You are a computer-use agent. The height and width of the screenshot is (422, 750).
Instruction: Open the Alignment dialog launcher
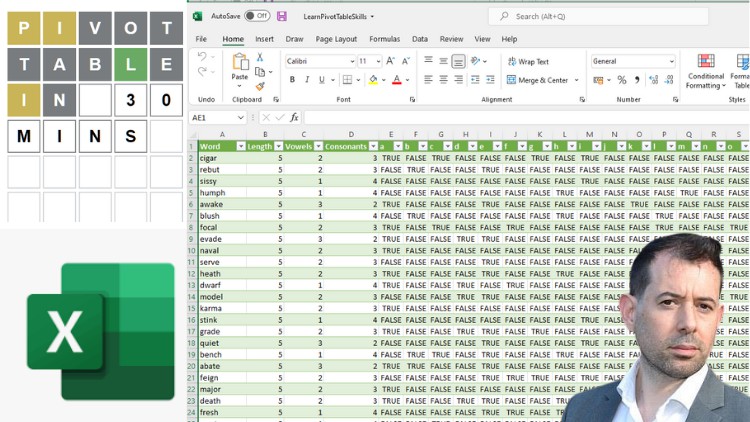(582, 100)
